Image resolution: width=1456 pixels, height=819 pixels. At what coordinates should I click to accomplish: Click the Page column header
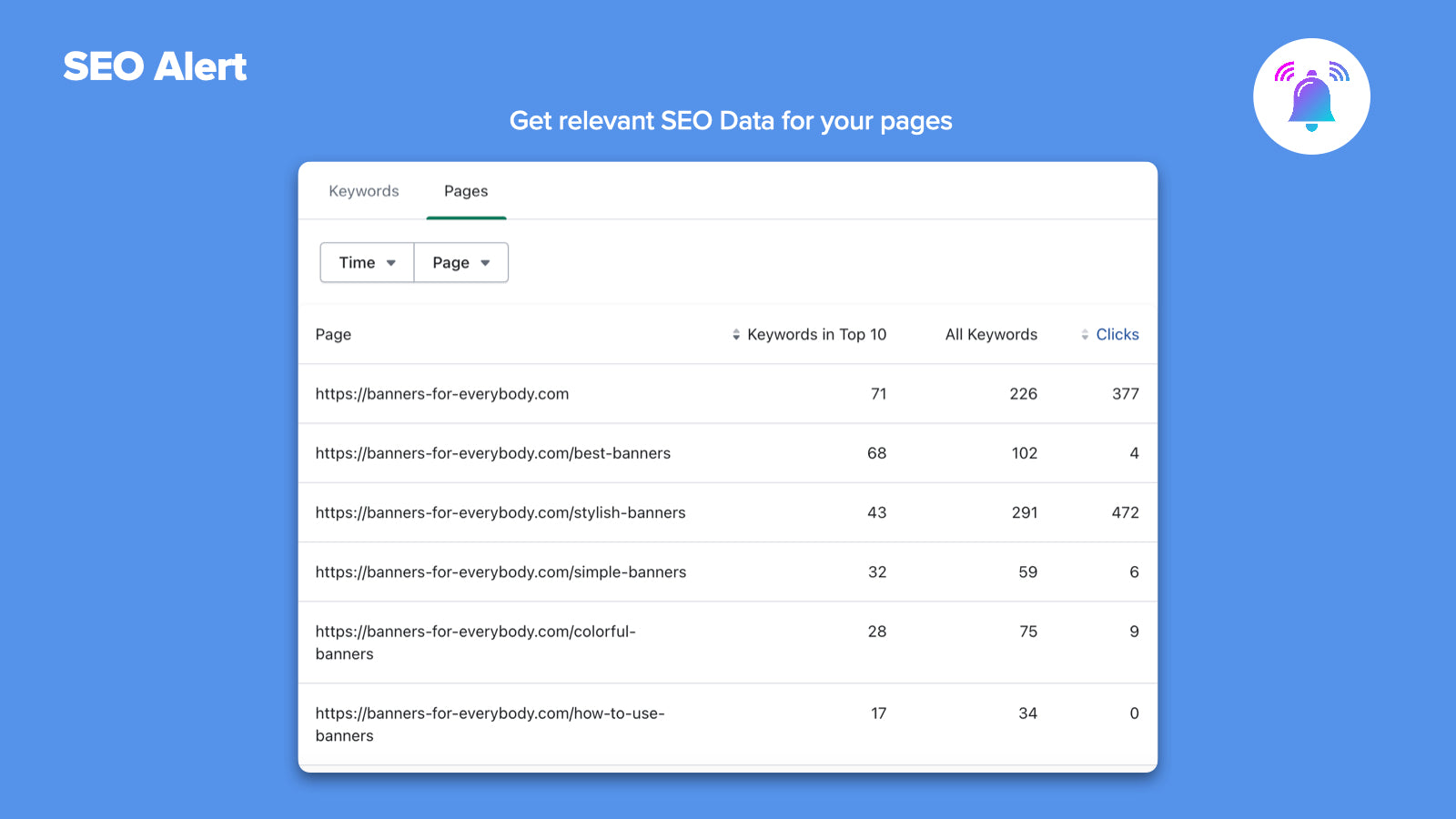333,335
